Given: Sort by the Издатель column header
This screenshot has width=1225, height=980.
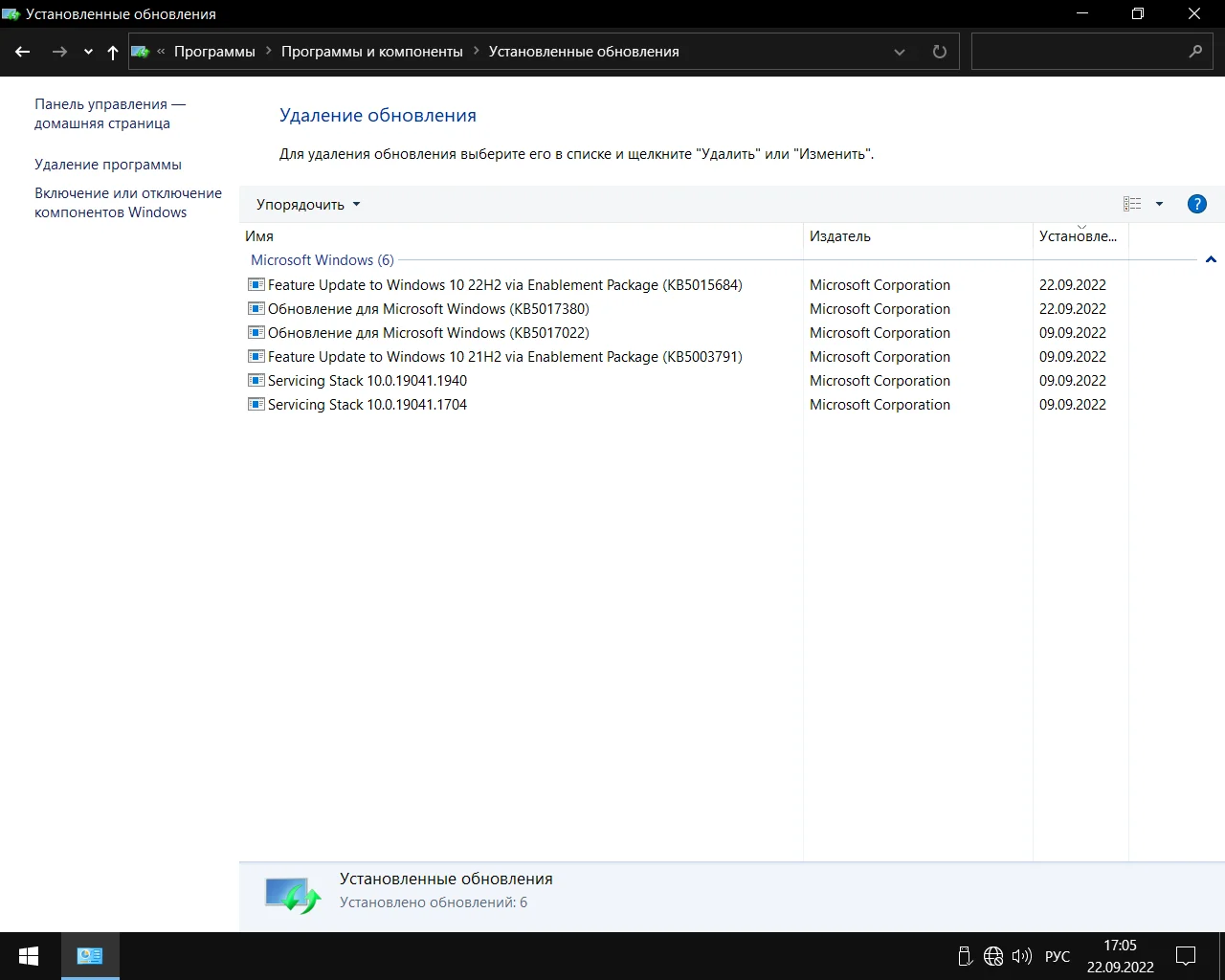Looking at the screenshot, I should click(x=918, y=236).
